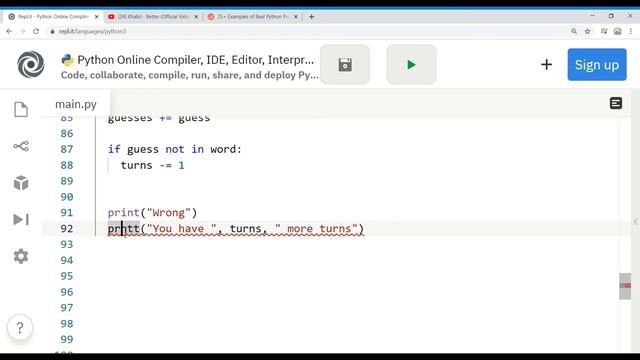This screenshot has height=360, width=640.
Task: Click the site lock icon in address bar
Action: [x=52, y=31]
